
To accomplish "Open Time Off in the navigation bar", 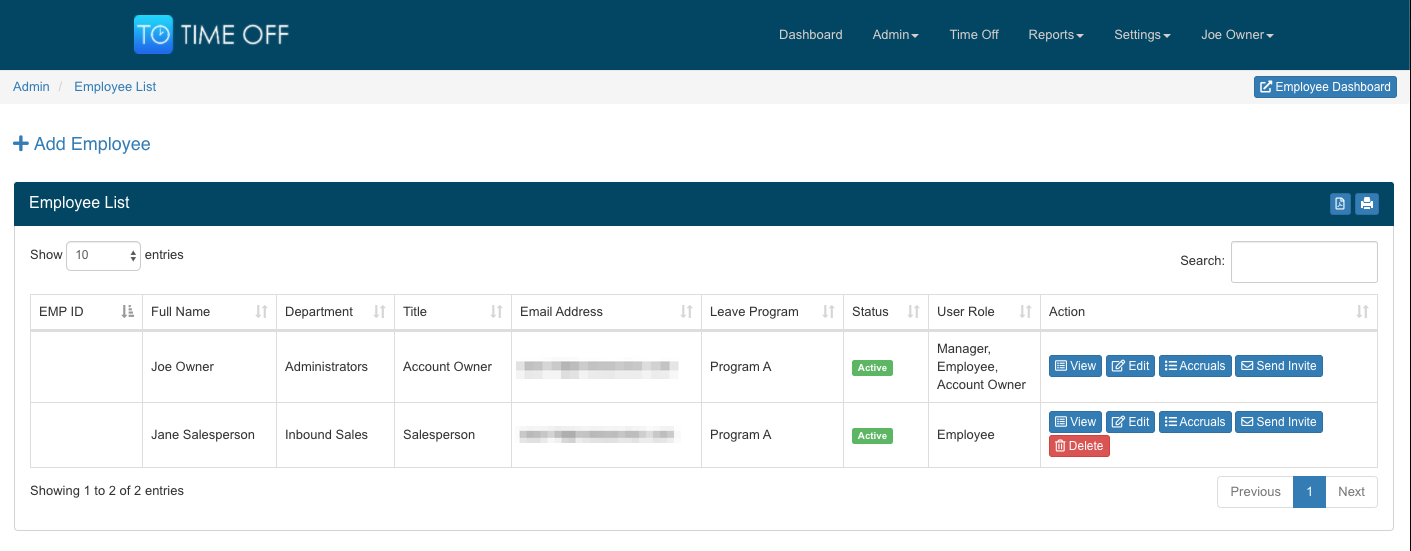I will click(974, 35).
